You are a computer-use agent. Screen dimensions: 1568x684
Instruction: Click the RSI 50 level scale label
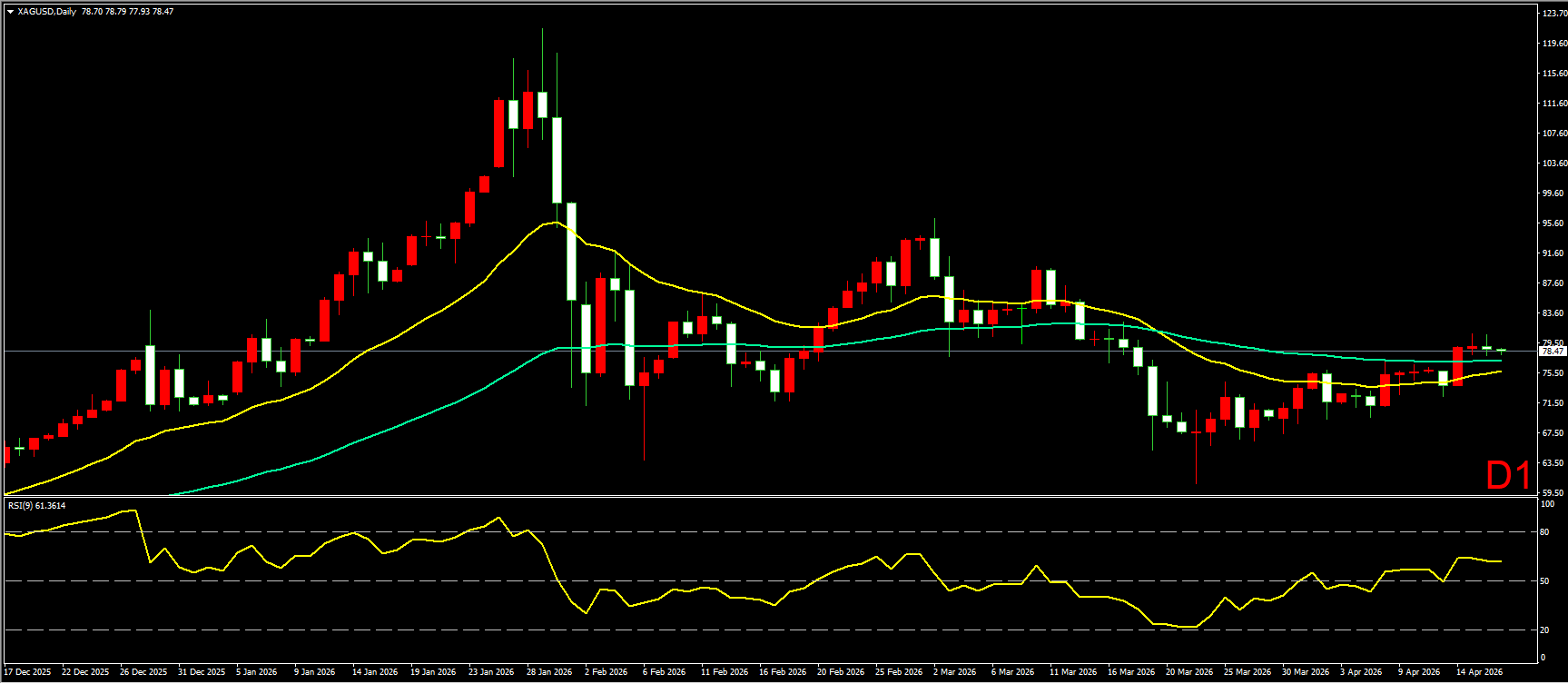(1545, 581)
